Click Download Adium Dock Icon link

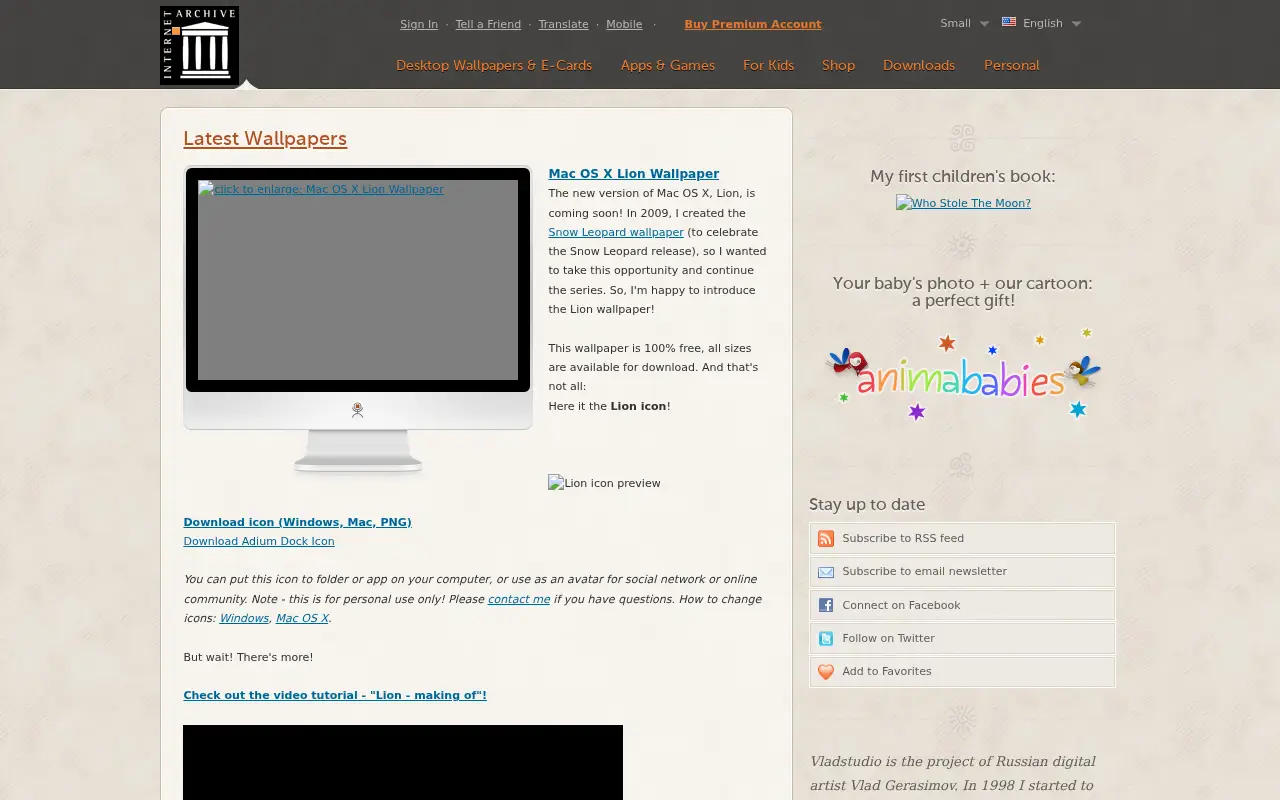pos(259,541)
